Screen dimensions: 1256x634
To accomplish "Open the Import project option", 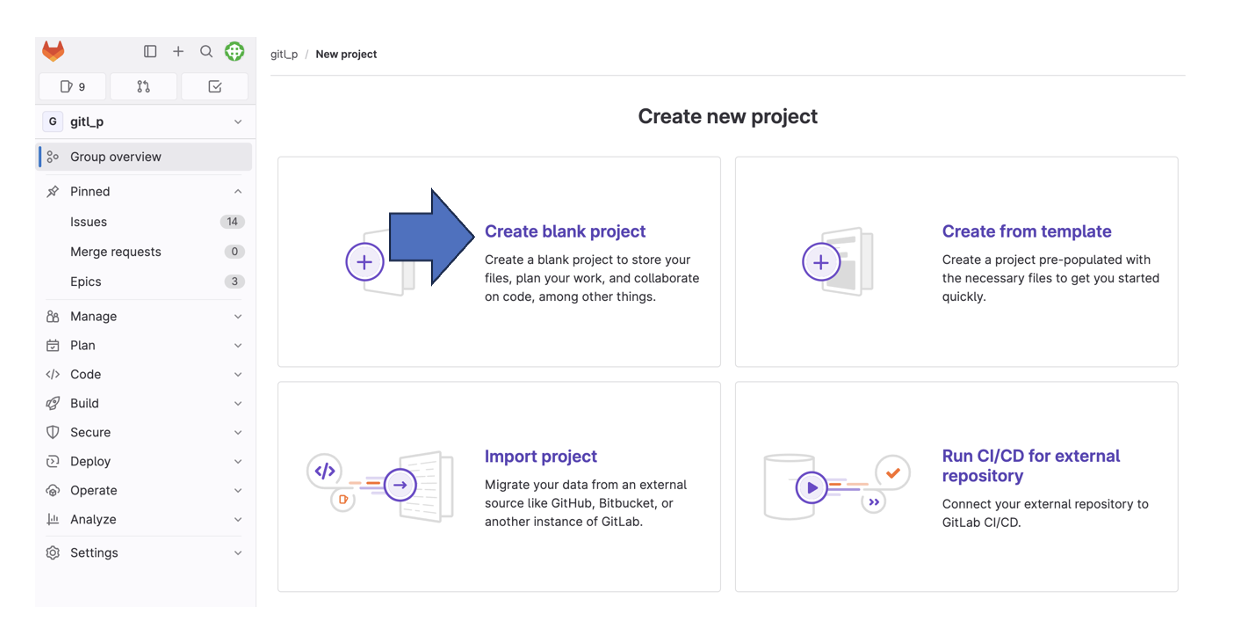I will pyautogui.click(x=541, y=456).
